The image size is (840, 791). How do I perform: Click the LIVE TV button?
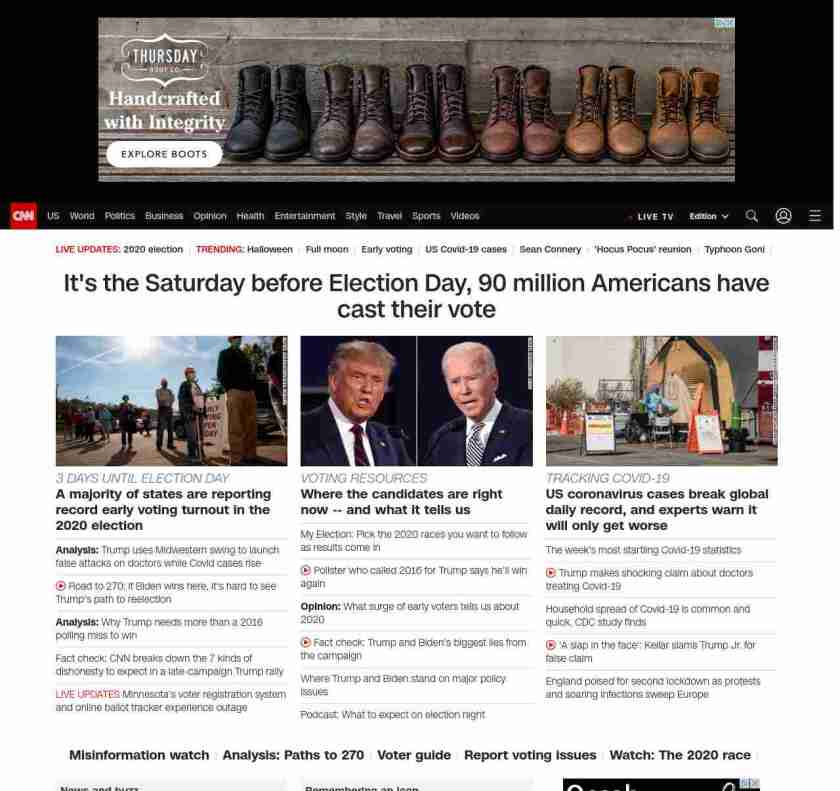(654, 217)
